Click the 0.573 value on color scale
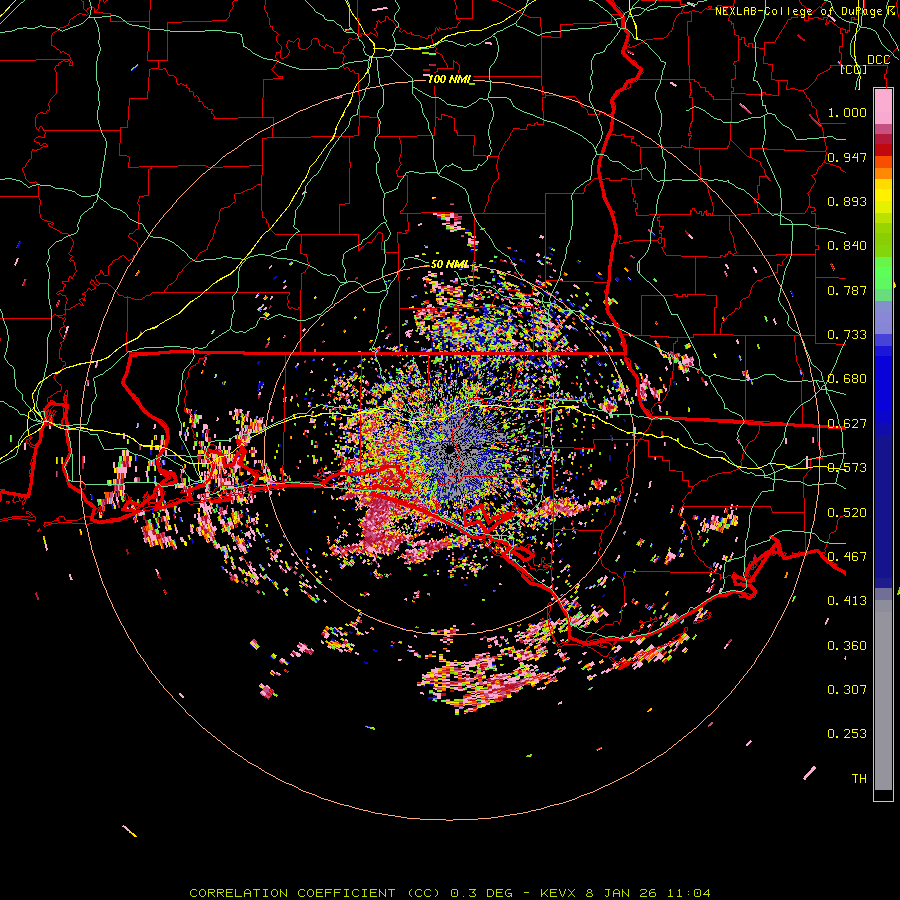The height and width of the screenshot is (900, 900). (x=847, y=468)
